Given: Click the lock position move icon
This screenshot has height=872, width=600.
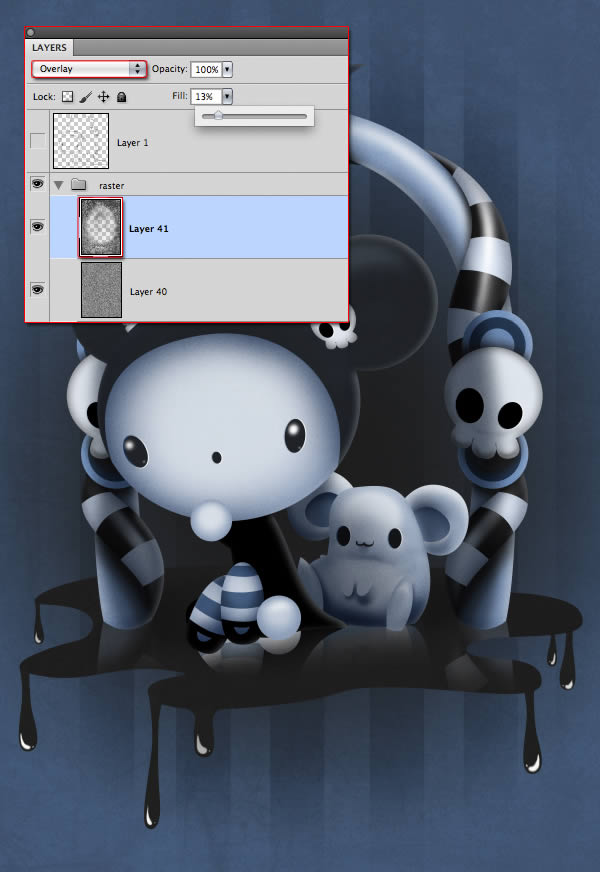Looking at the screenshot, I should coord(103,97).
